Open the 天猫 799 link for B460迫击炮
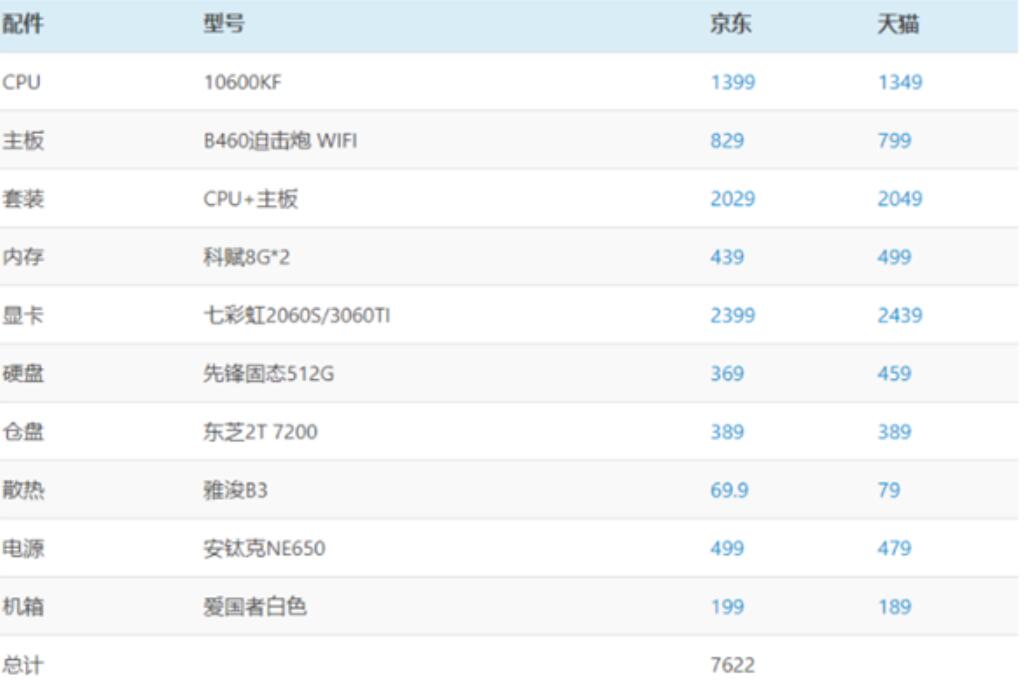The image size is (1025, 682). click(894, 141)
